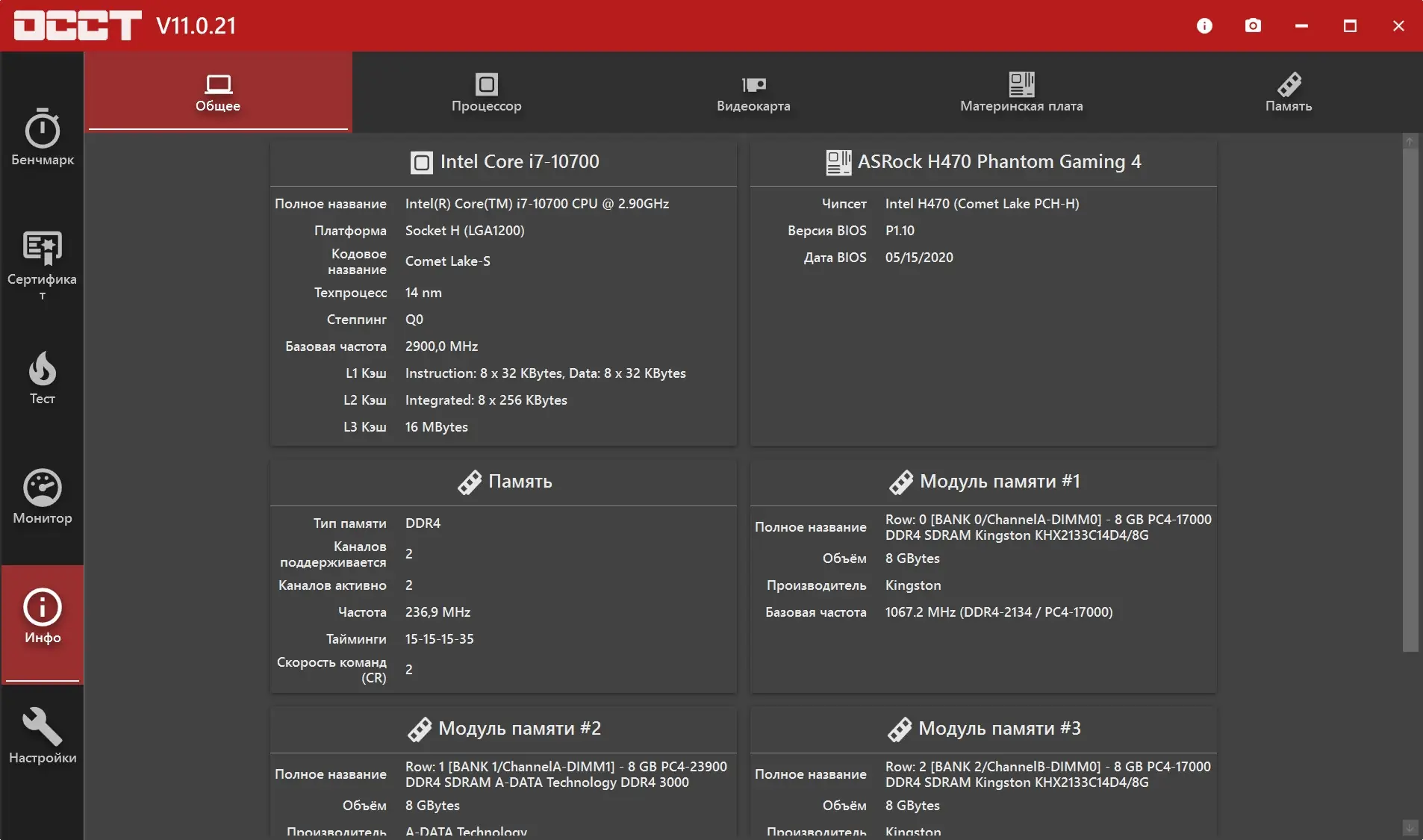The height and width of the screenshot is (840, 1423).
Task: Click the vertical scrollbar thumb
Action: (1410, 396)
